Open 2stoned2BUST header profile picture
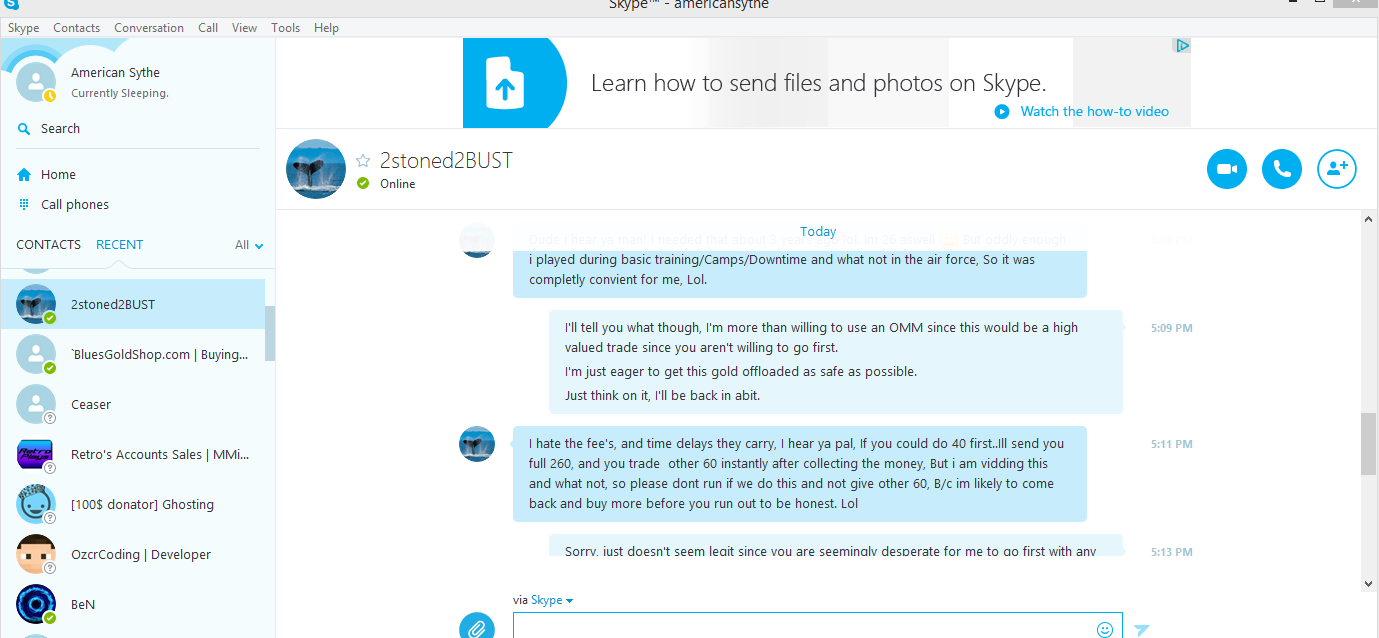The height and width of the screenshot is (638, 1379). click(316, 169)
